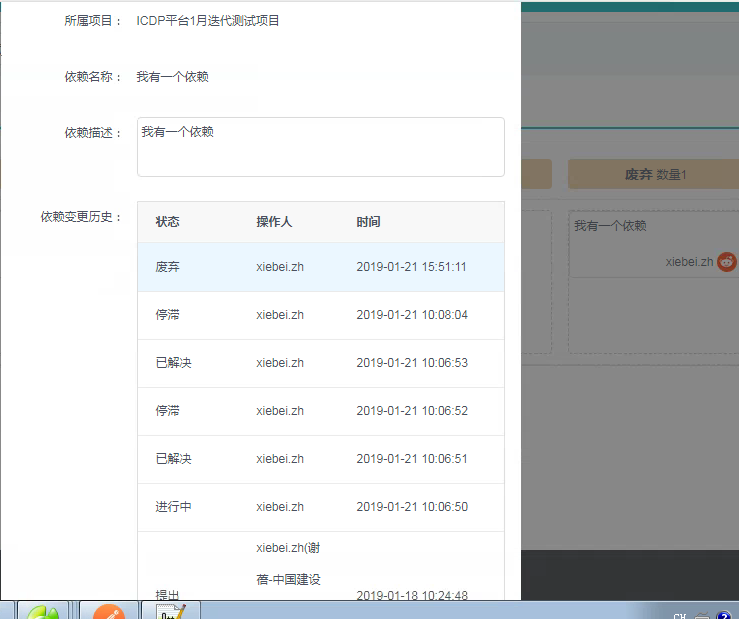Click operator xiebei.zh in 废弃 row
739x619 pixels.
(x=280, y=267)
